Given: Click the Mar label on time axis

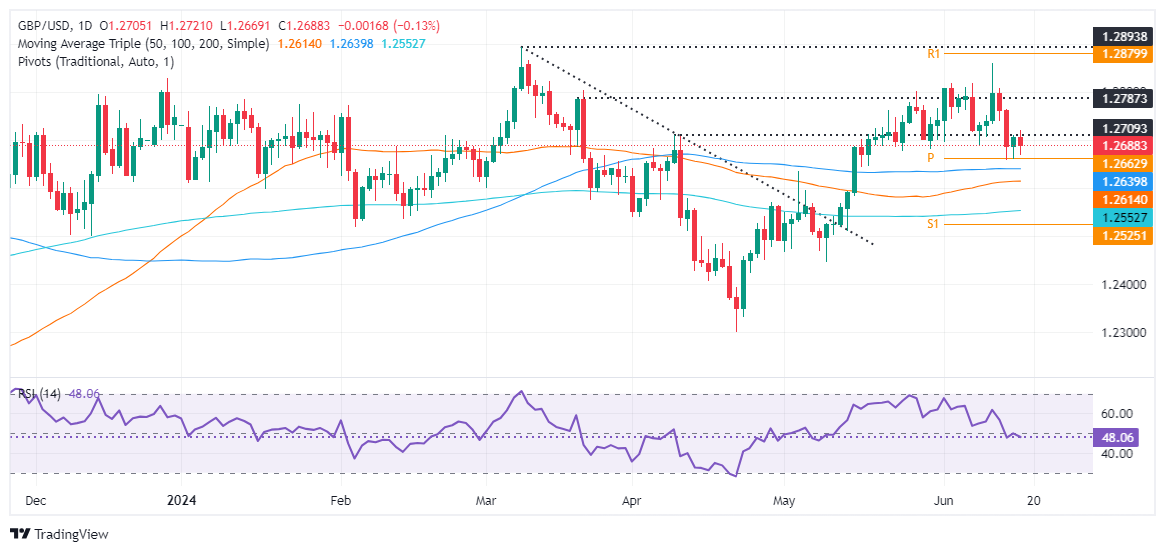Looking at the screenshot, I should click(486, 501).
